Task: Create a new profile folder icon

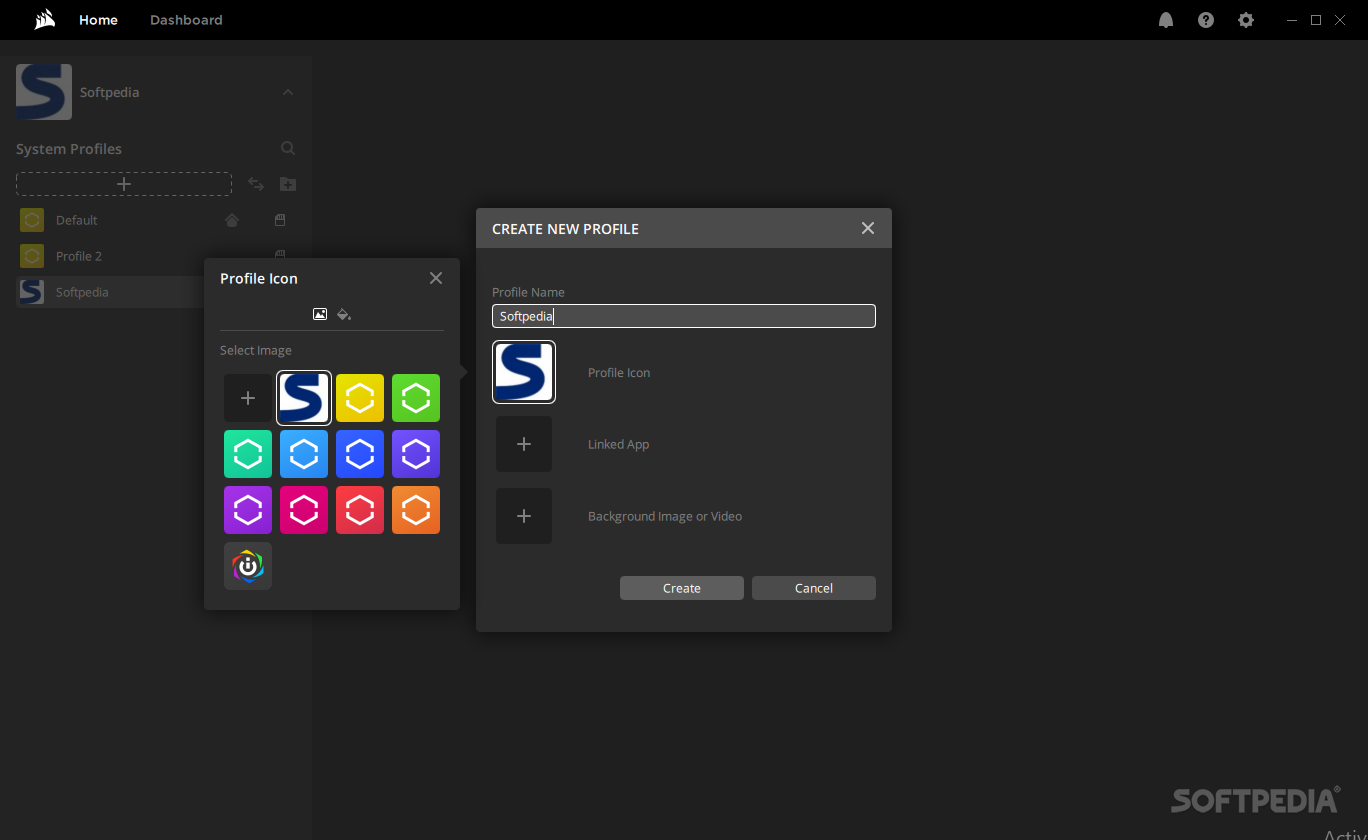Action: tap(288, 184)
